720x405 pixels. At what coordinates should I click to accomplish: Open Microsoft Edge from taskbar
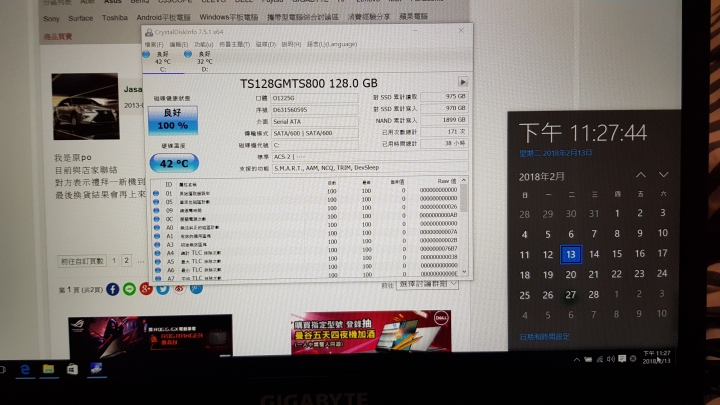[x=25, y=369]
